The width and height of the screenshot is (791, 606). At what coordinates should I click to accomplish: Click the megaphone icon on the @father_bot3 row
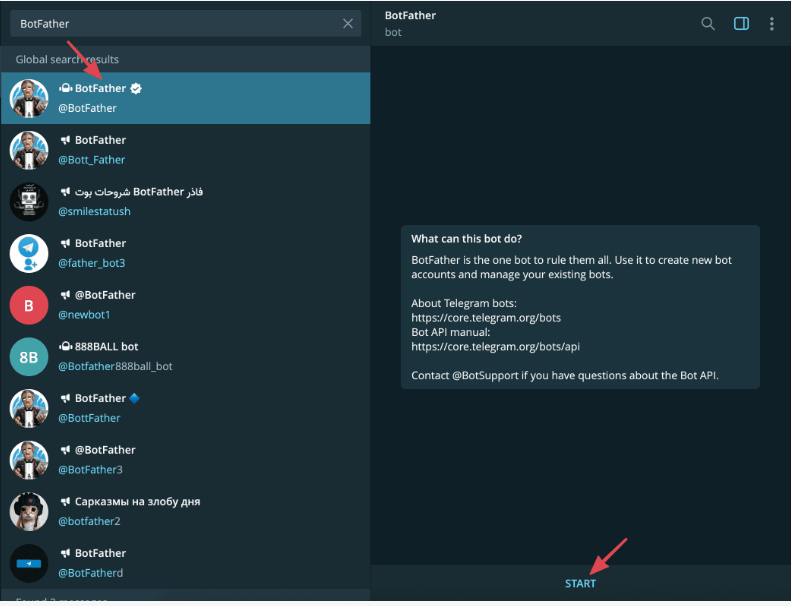[65, 243]
